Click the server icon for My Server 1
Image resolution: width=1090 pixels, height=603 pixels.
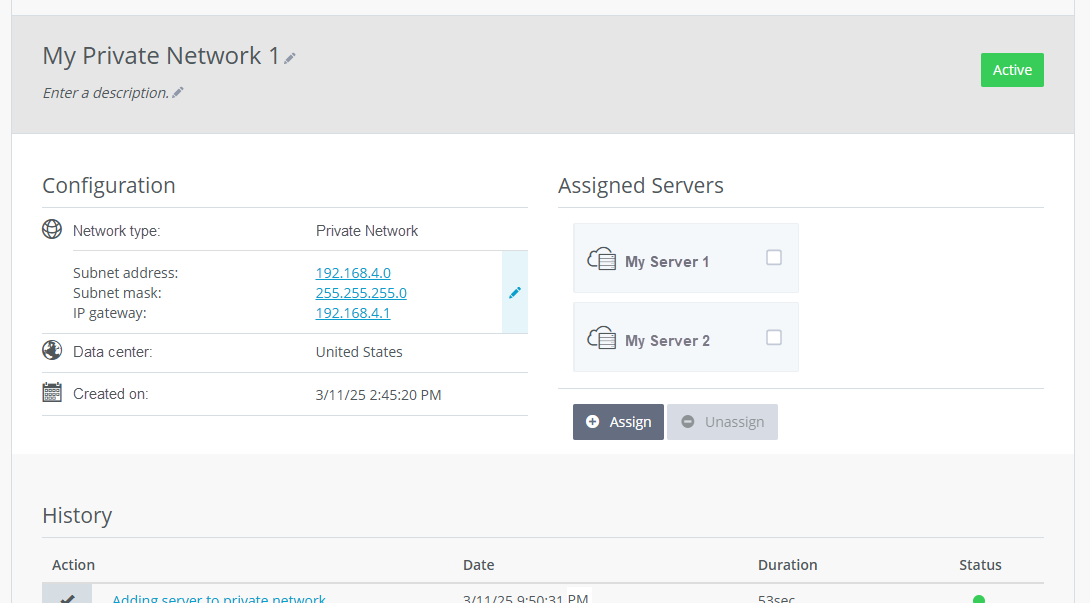tap(602, 257)
